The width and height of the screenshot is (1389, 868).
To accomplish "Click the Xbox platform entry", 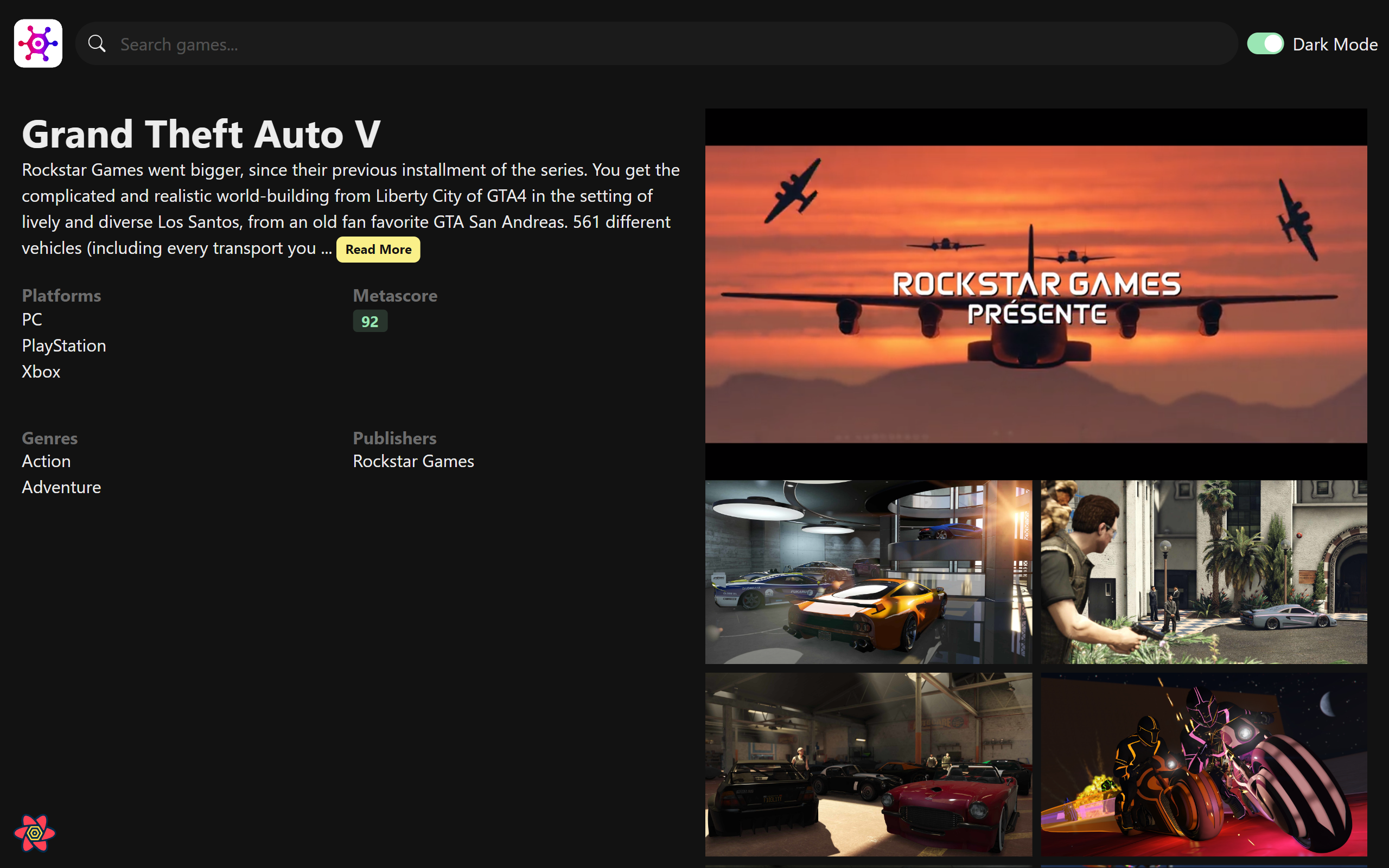I will click(x=41, y=372).
